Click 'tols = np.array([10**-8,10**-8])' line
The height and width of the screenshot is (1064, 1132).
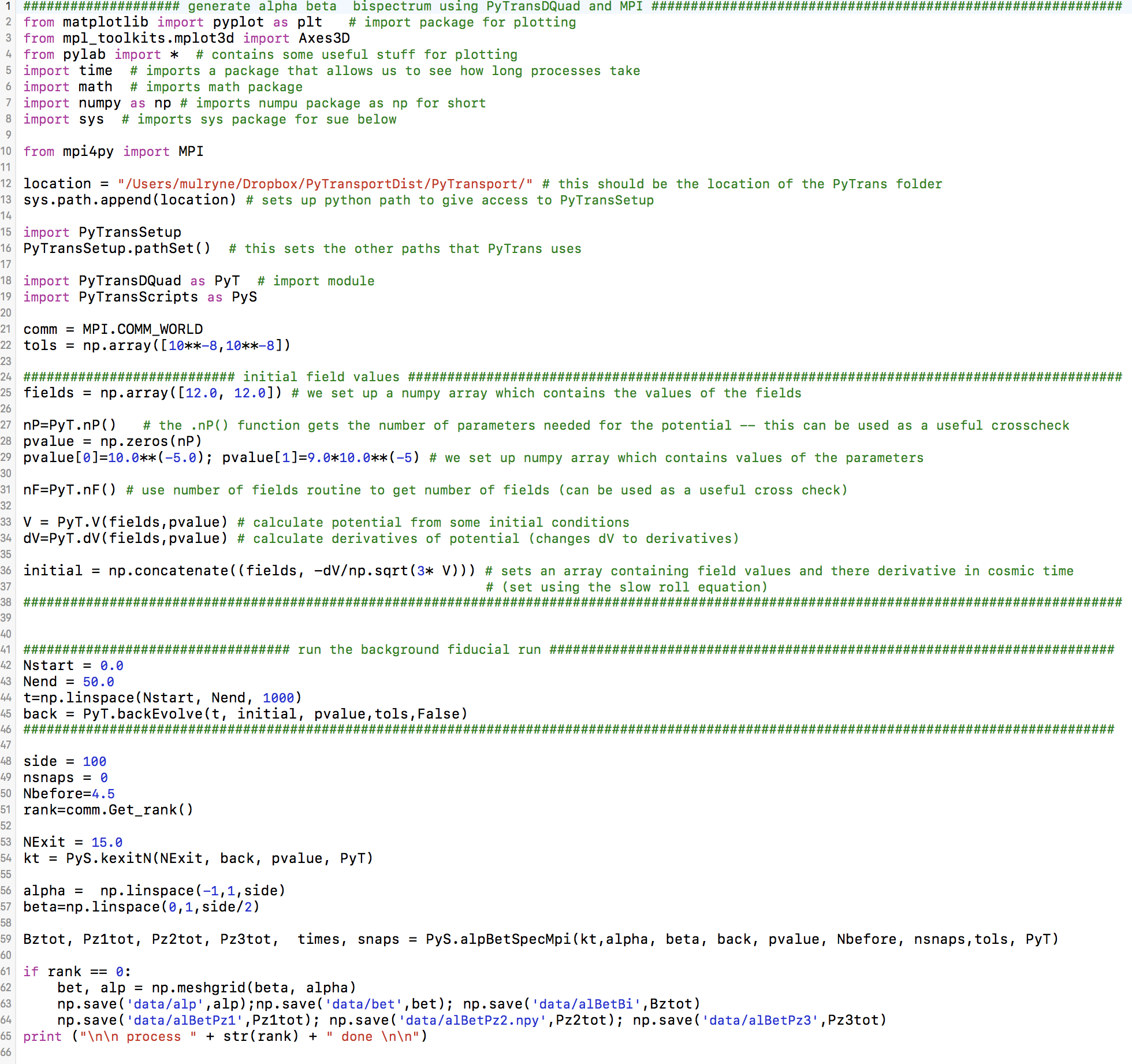157,345
